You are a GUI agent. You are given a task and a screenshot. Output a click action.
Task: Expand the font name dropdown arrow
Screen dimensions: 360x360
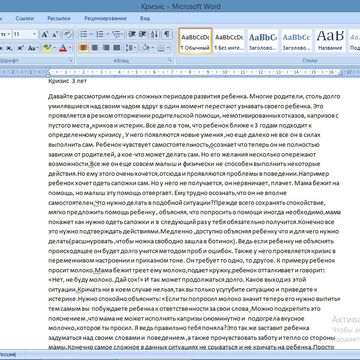coord(9,34)
